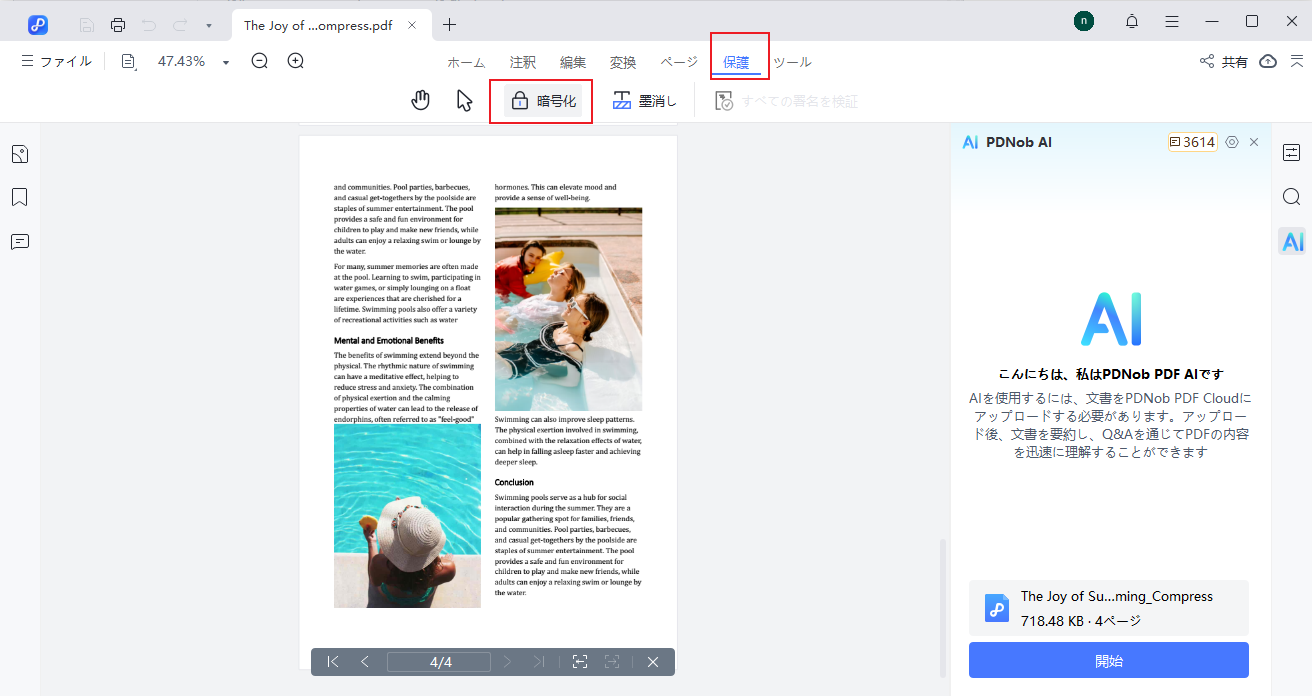
Task: Click the 暗号化 encrypt button
Action: (x=543, y=101)
